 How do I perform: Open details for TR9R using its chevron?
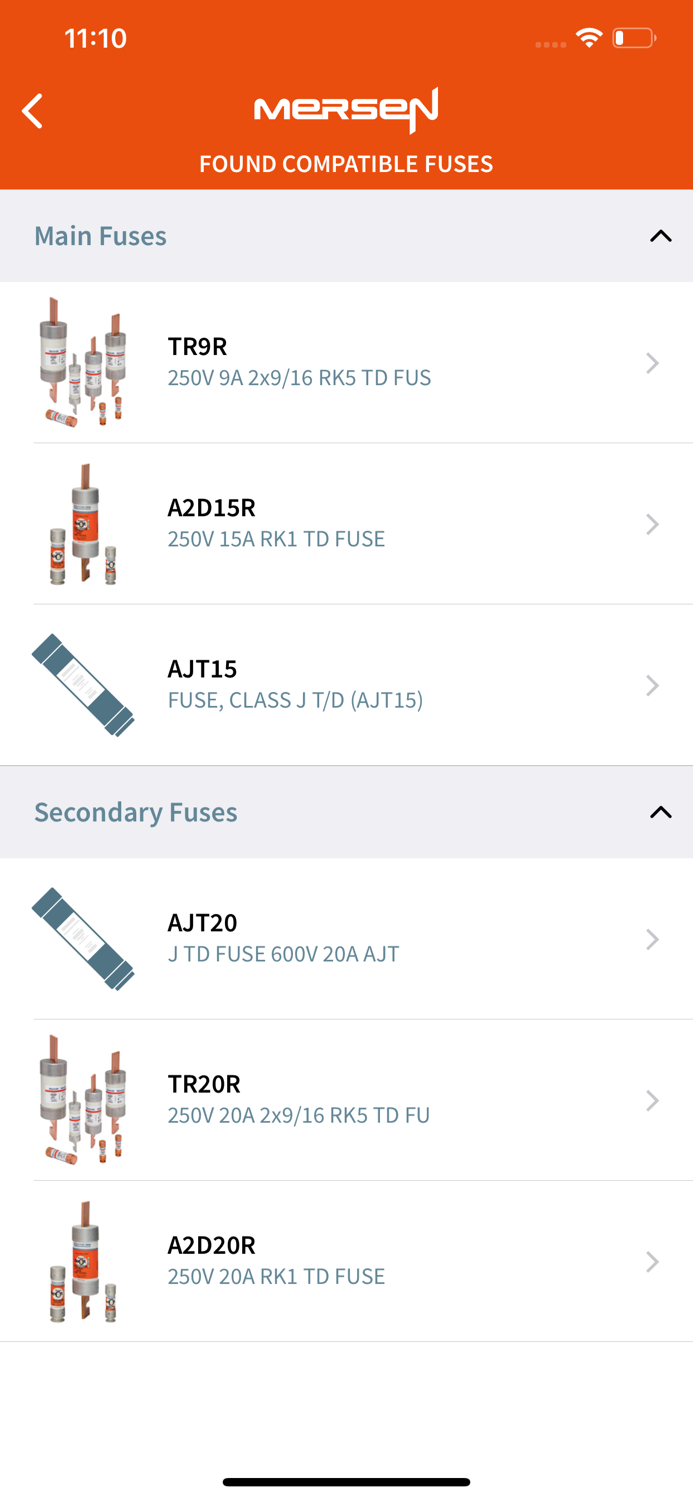tap(652, 362)
